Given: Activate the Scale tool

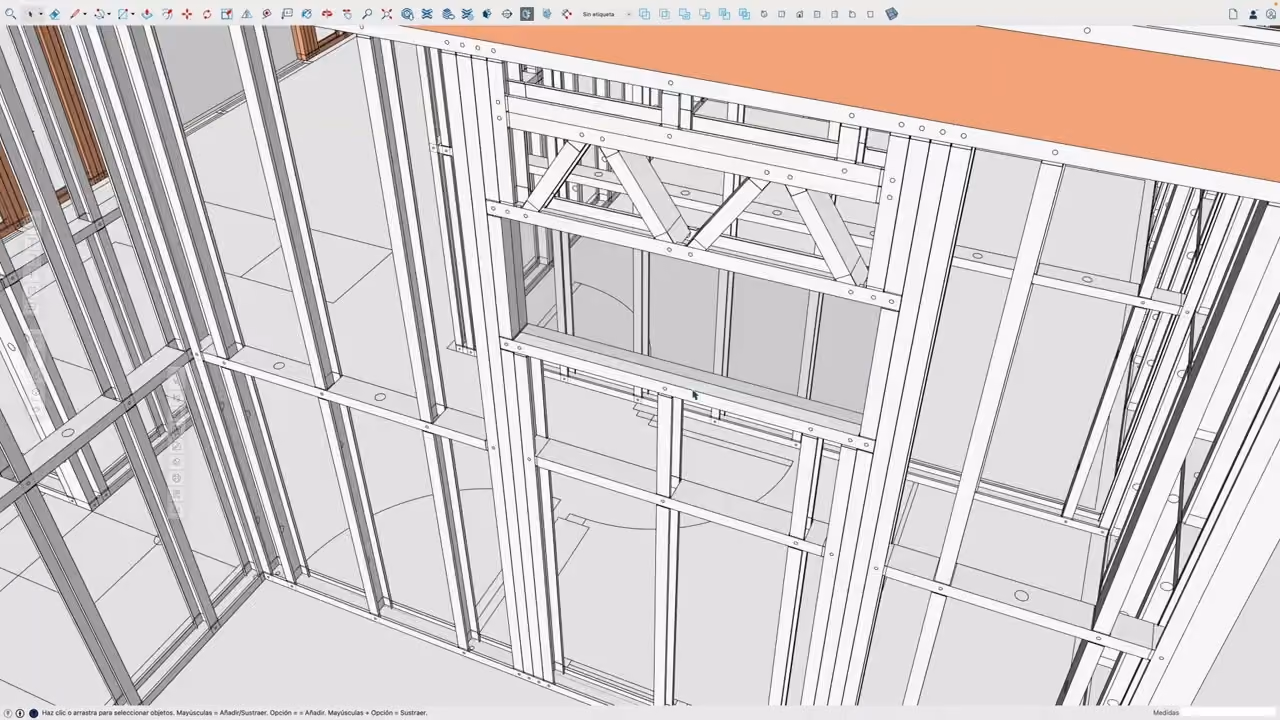Looking at the screenshot, I should click(227, 14).
